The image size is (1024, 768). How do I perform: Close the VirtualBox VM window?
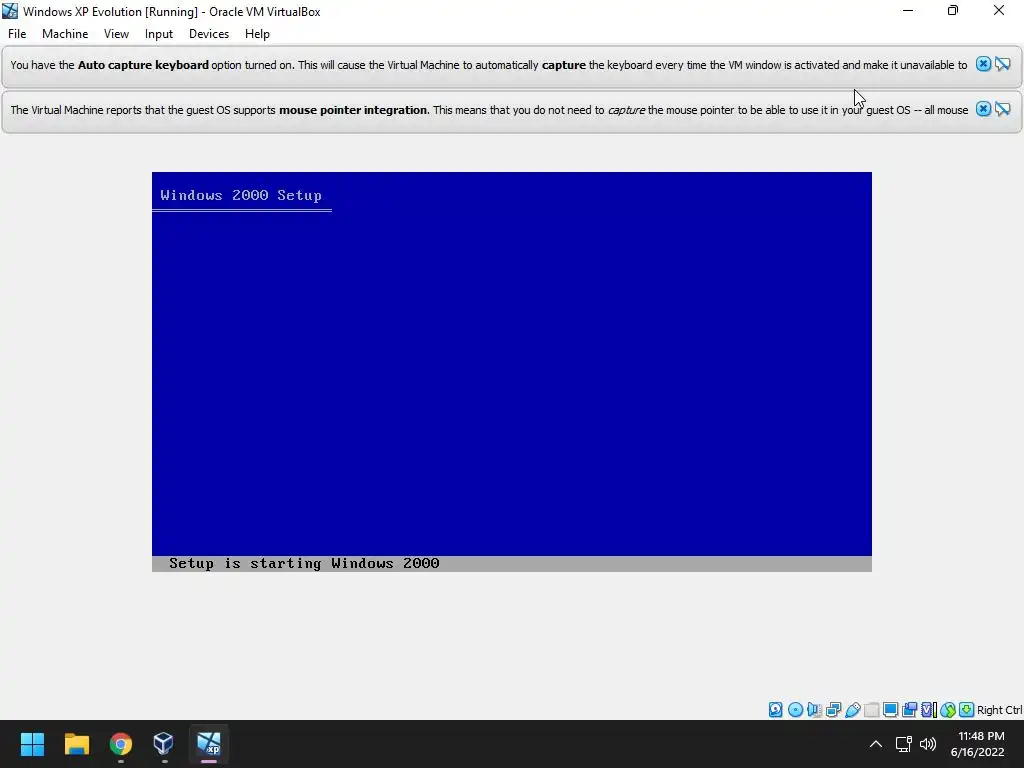coord(999,10)
